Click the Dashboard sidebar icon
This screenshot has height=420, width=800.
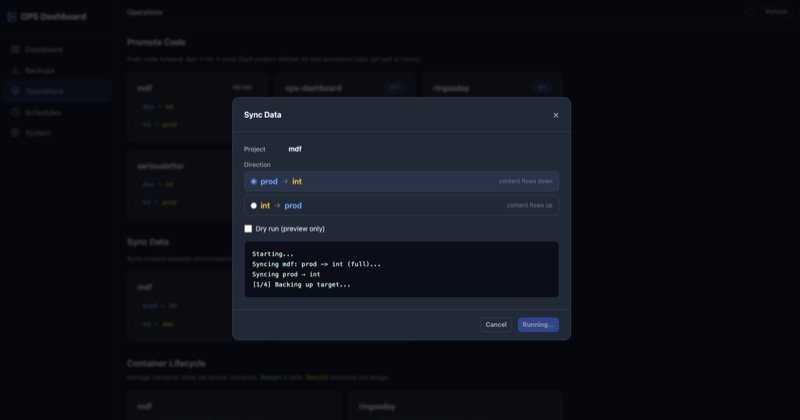click(x=15, y=50)
